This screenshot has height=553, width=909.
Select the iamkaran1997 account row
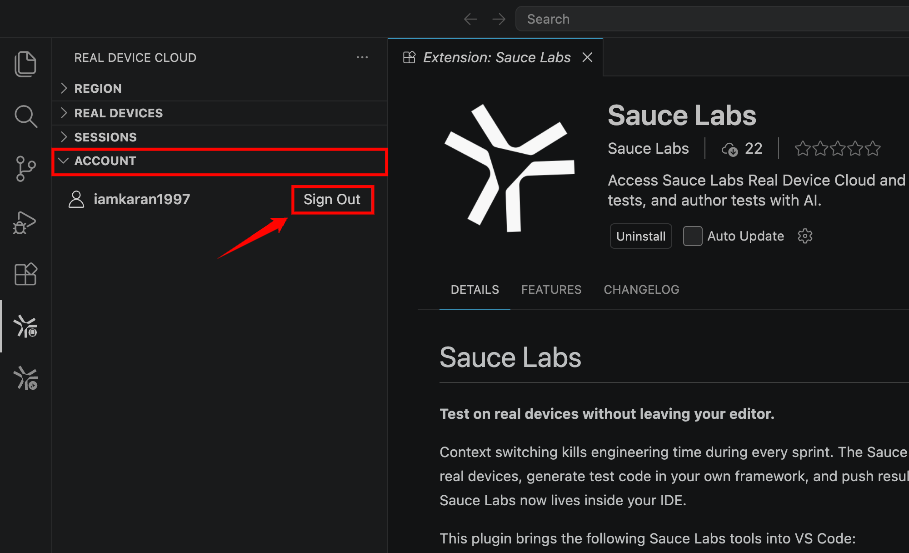219,199
